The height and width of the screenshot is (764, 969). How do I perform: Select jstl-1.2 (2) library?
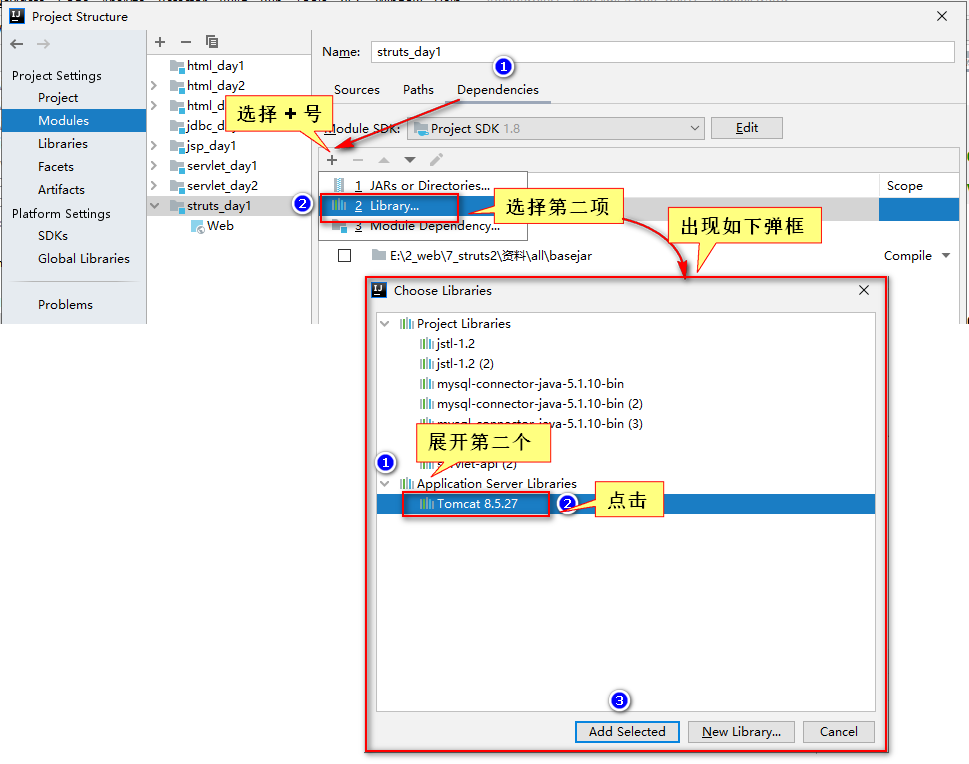[465, 363]
